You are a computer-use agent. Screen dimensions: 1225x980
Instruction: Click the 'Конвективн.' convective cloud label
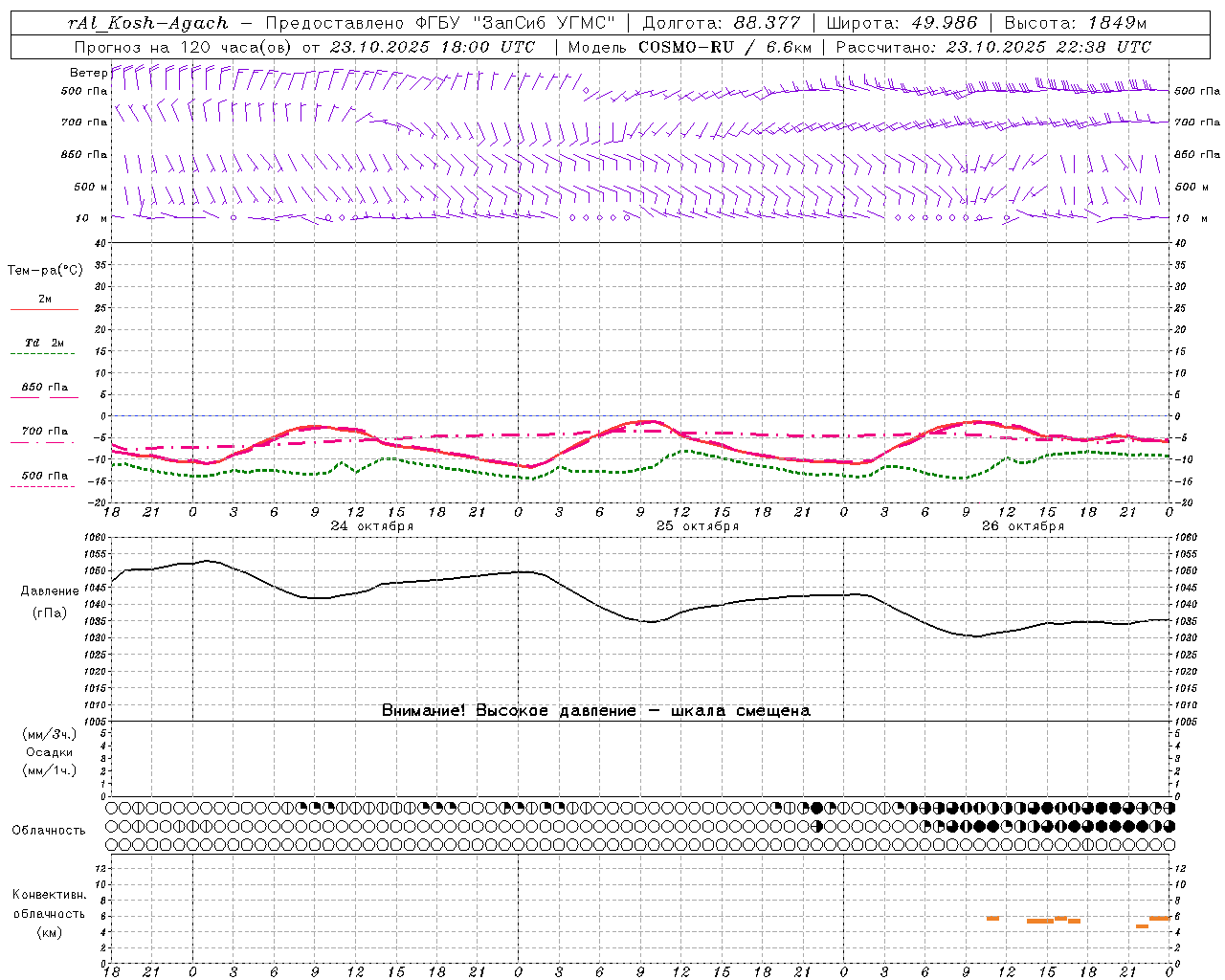50,895
